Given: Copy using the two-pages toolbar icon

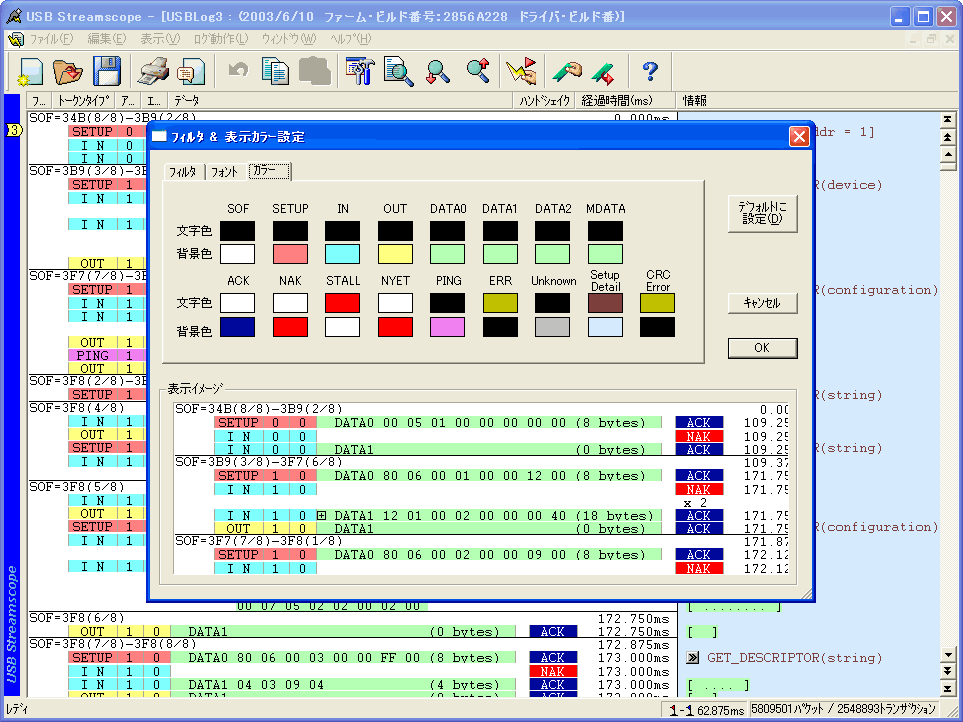Looking at the screenshot, I should point(275,71).
